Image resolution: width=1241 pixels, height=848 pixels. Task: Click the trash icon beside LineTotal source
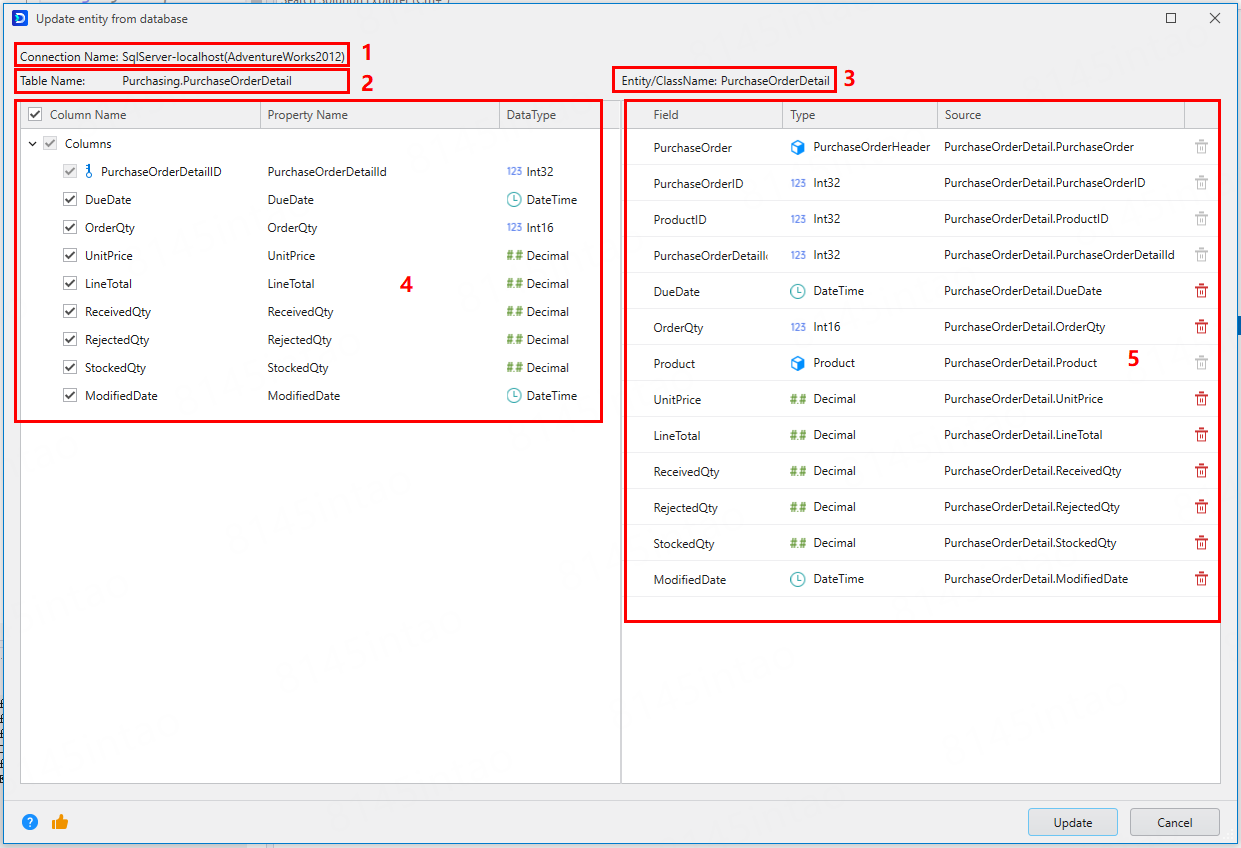pyautogui.click(x=1201, y=435)
